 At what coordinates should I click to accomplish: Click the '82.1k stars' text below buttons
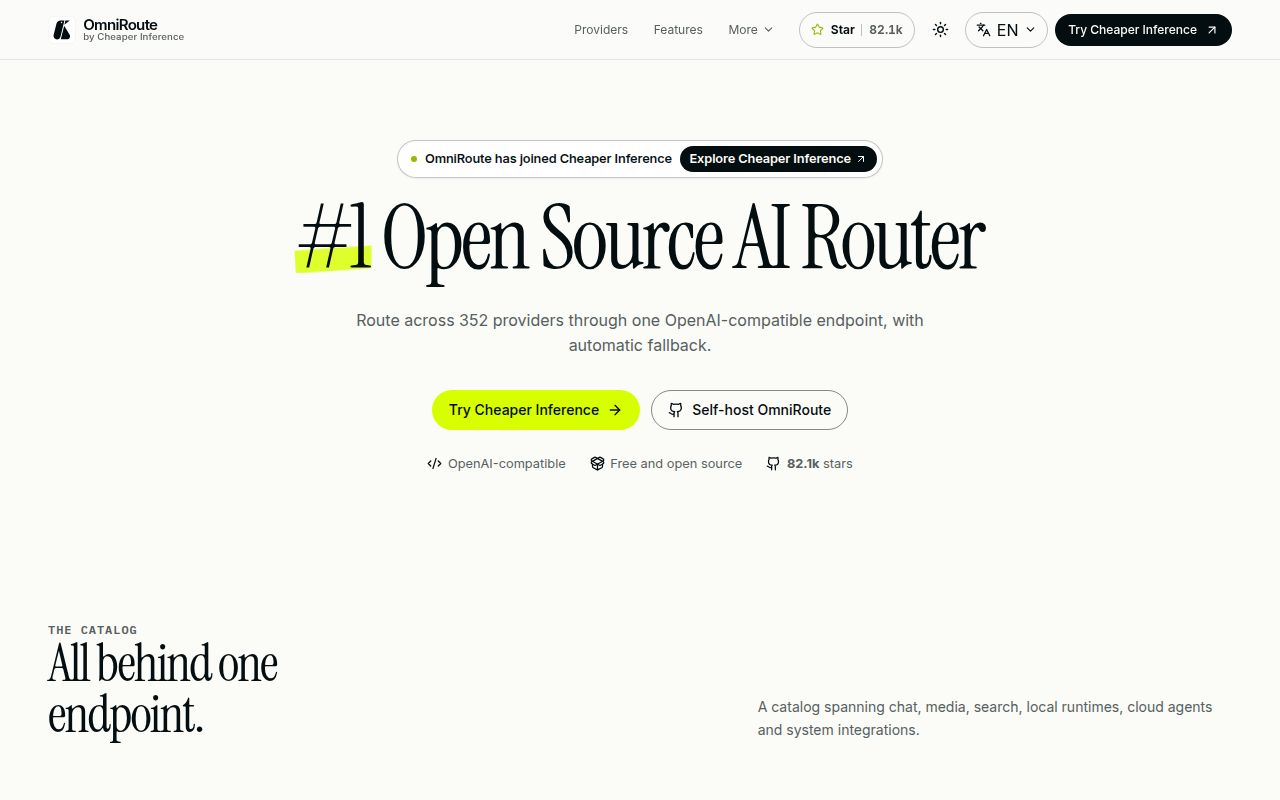point(820,464)
